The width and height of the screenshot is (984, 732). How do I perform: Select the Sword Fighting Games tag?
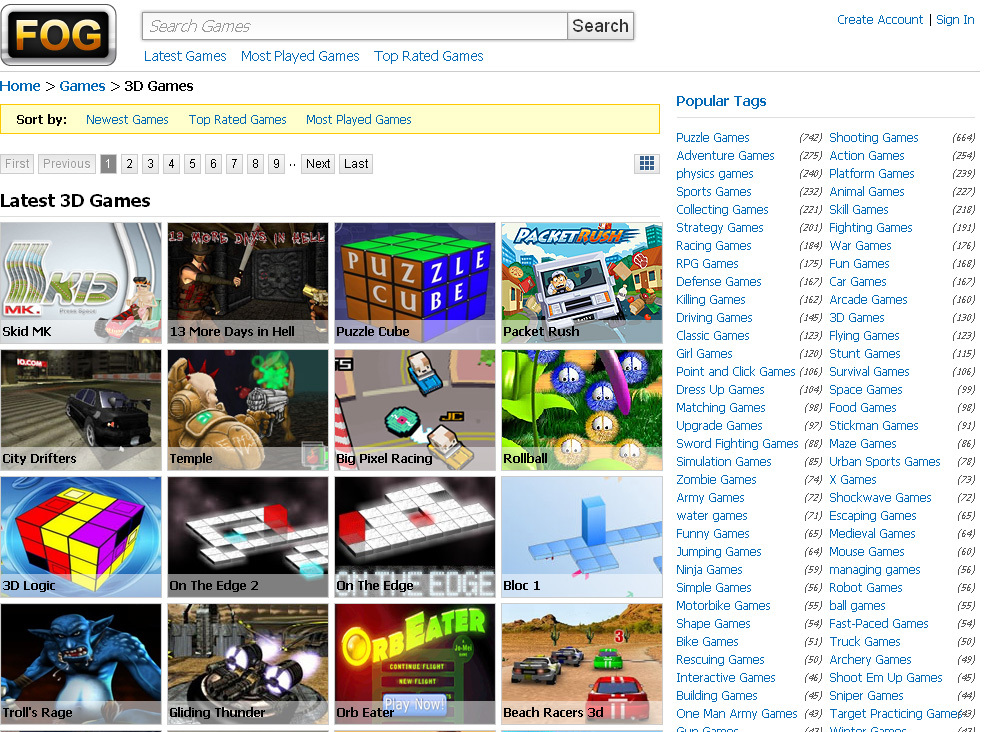point(737,444)
